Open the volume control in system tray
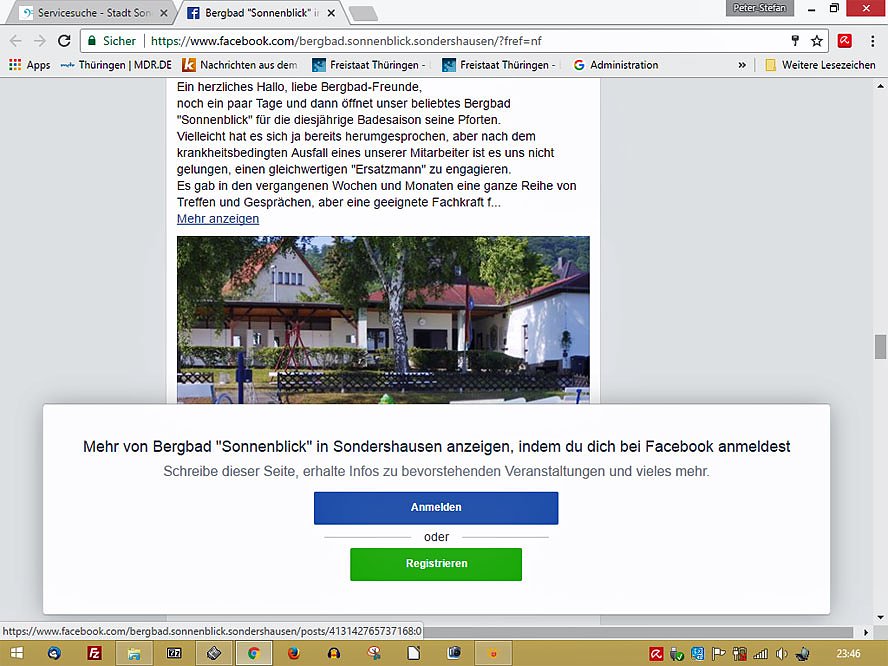 click(781, 654)
